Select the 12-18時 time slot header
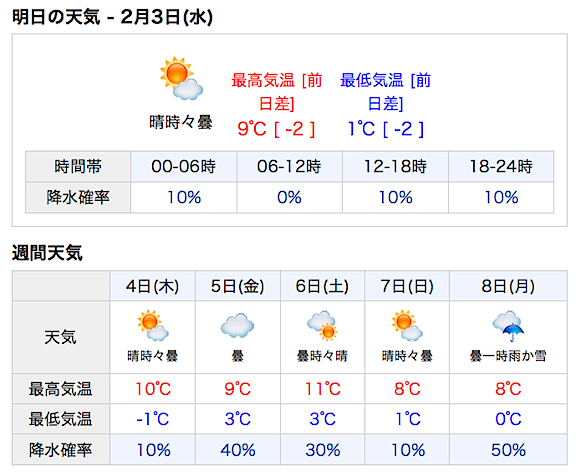This screenshot has width=576, height=472. (395, 166)
